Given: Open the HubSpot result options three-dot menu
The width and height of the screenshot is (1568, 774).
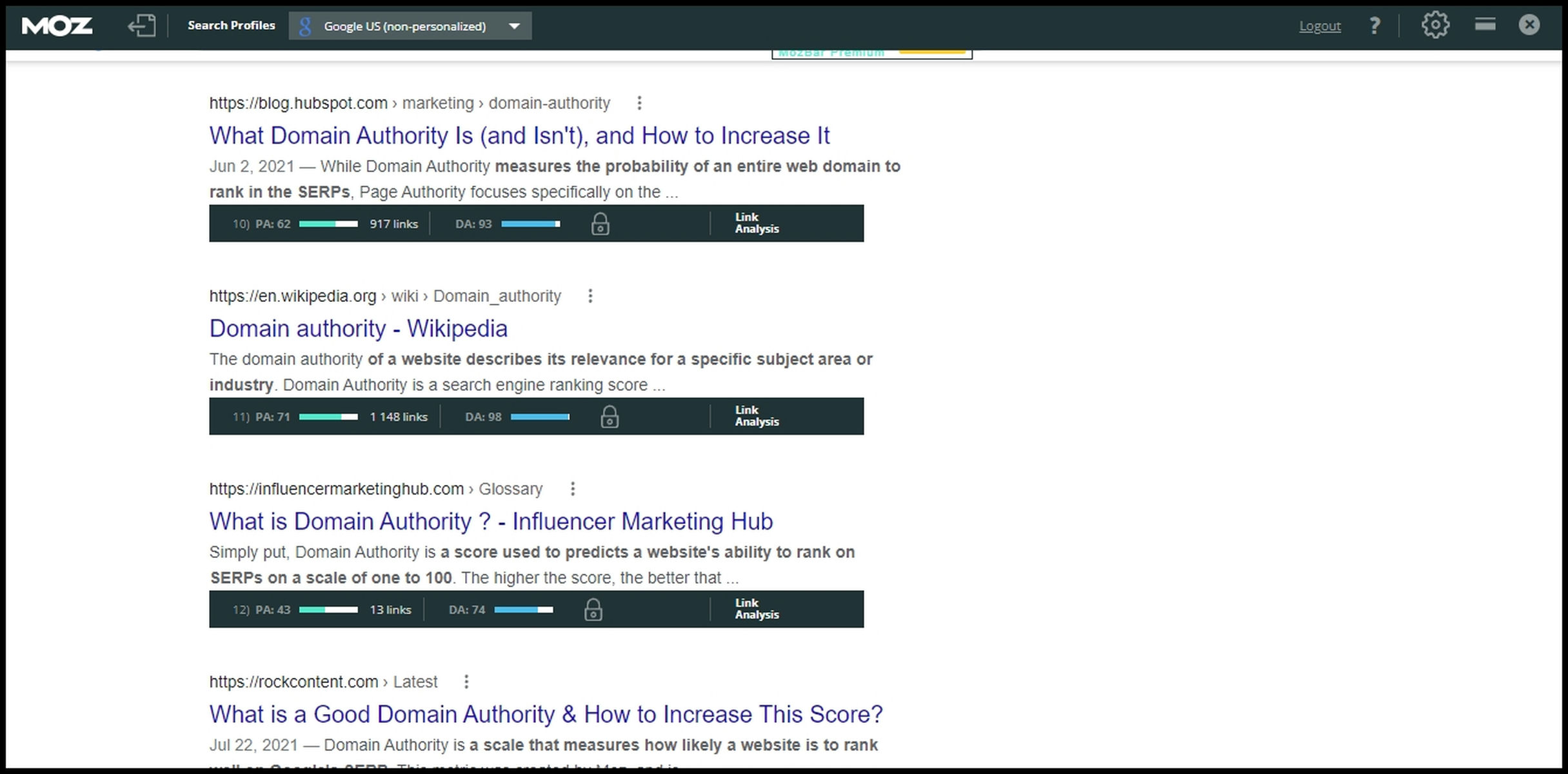Looking at the screenshot, I should pyautogui.click(x=639, y=103).
